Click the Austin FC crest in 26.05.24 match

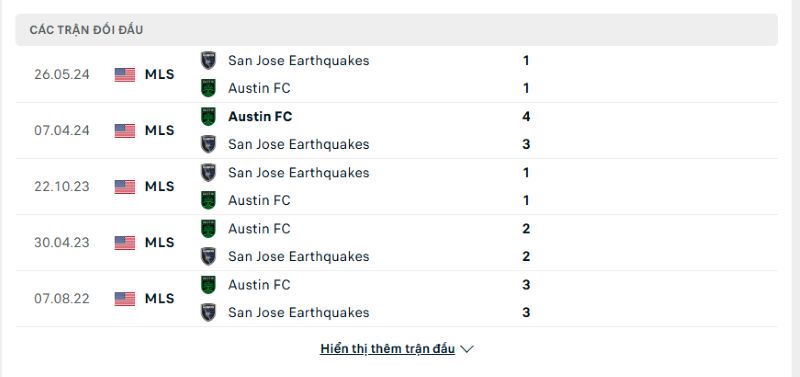208,88
